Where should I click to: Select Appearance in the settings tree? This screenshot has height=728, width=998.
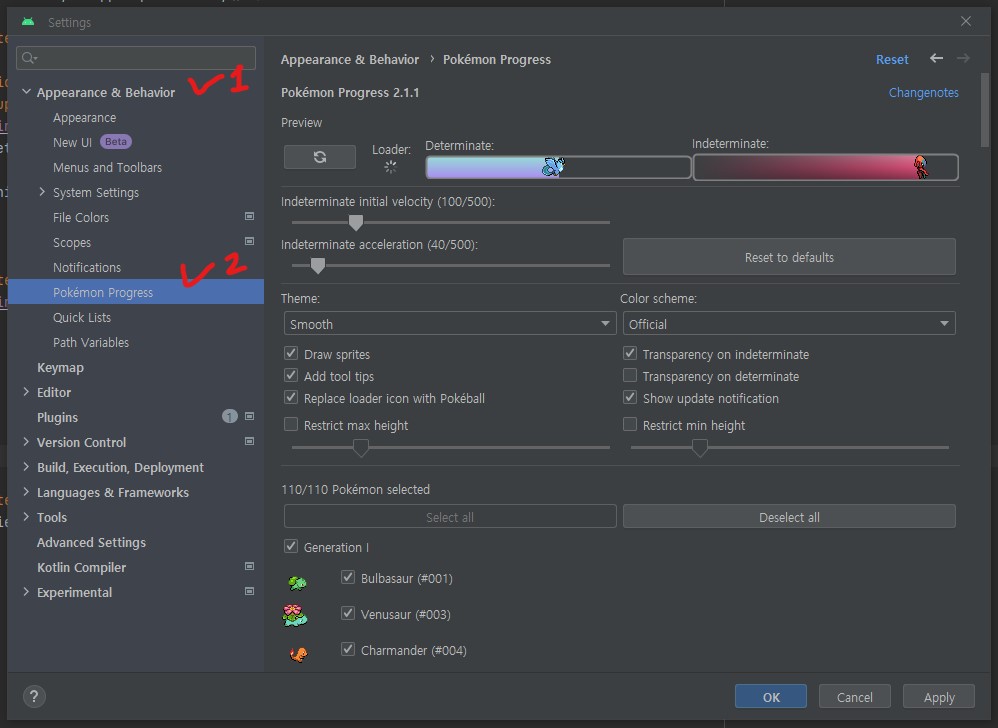pos(85,118)
